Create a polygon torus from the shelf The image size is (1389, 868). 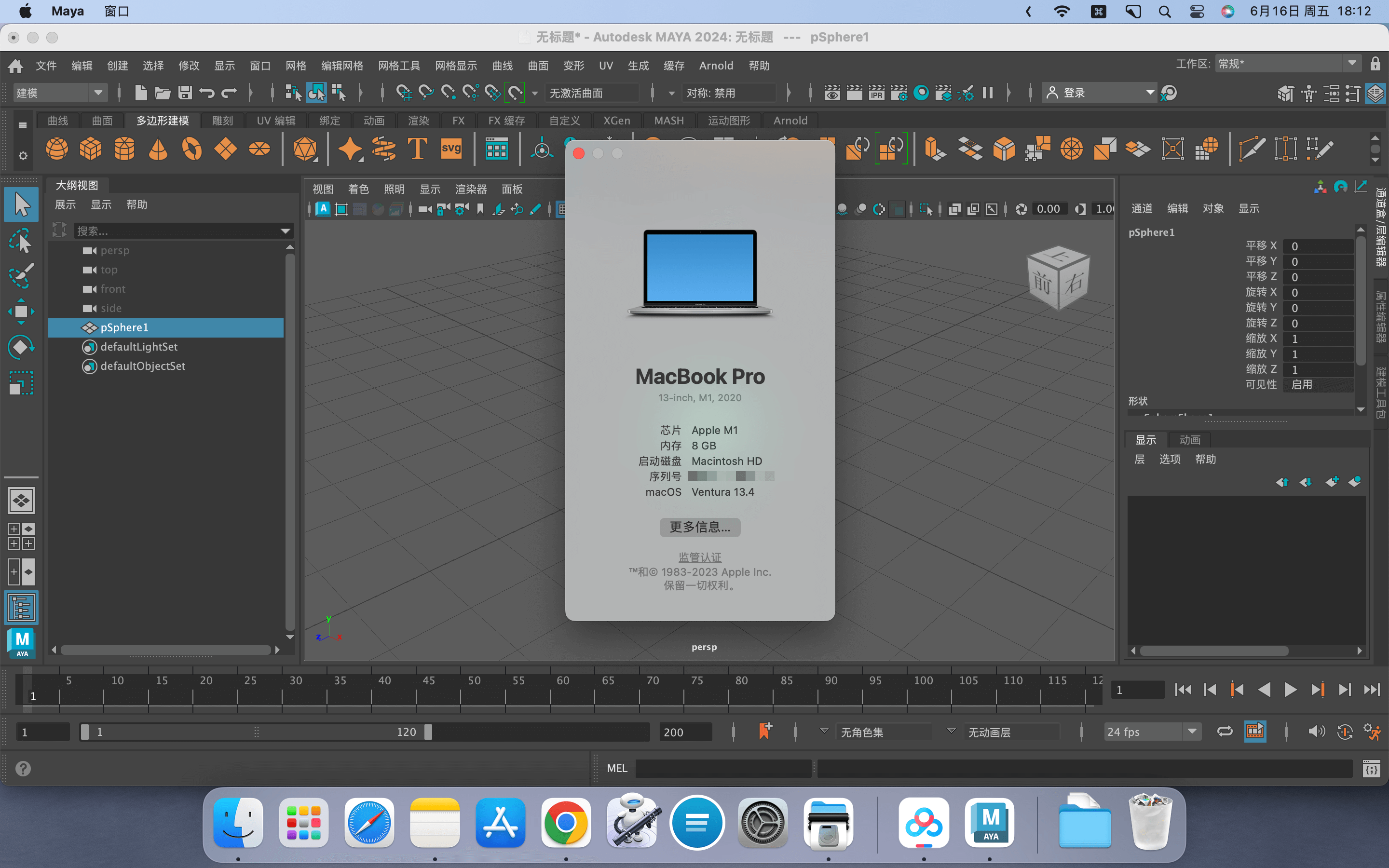click(191, 149)
